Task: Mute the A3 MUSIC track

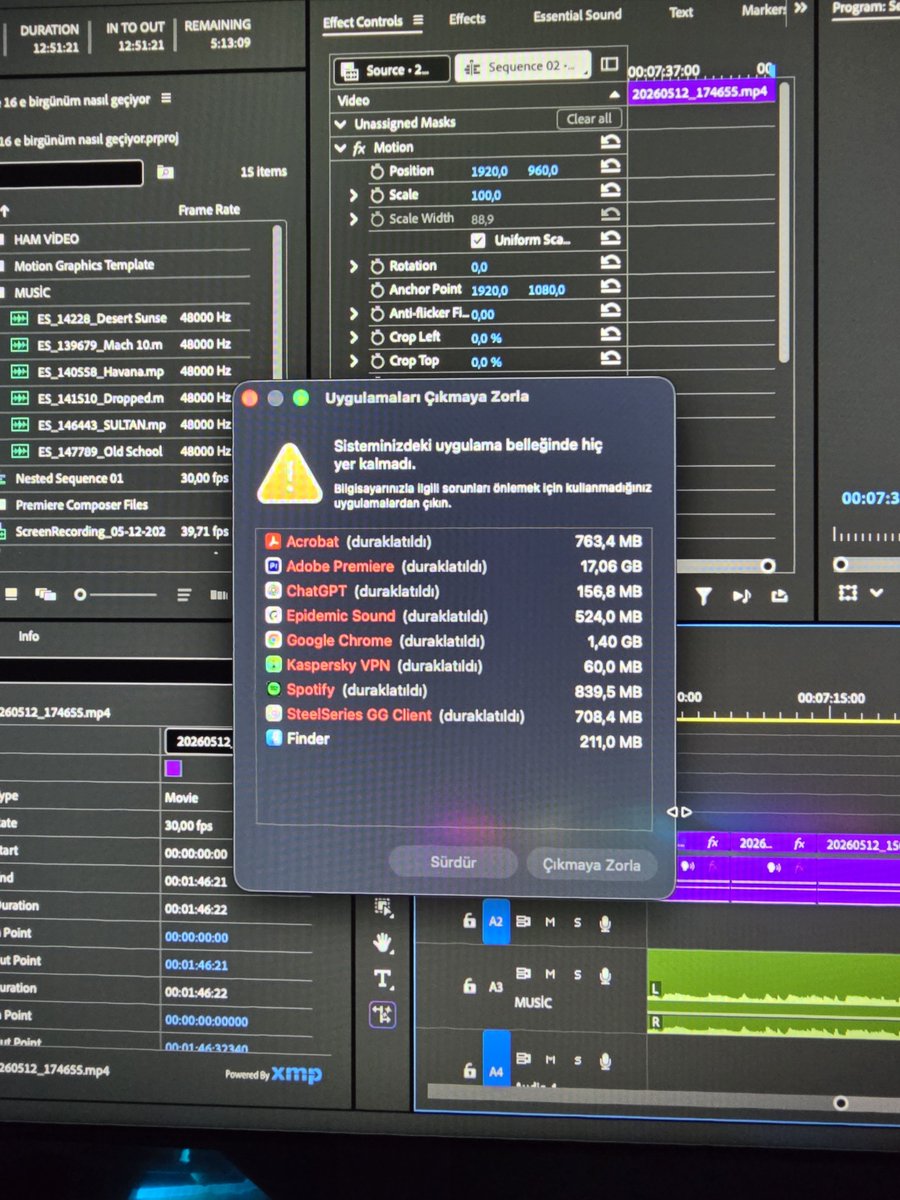Action: (x=550, y=973)
